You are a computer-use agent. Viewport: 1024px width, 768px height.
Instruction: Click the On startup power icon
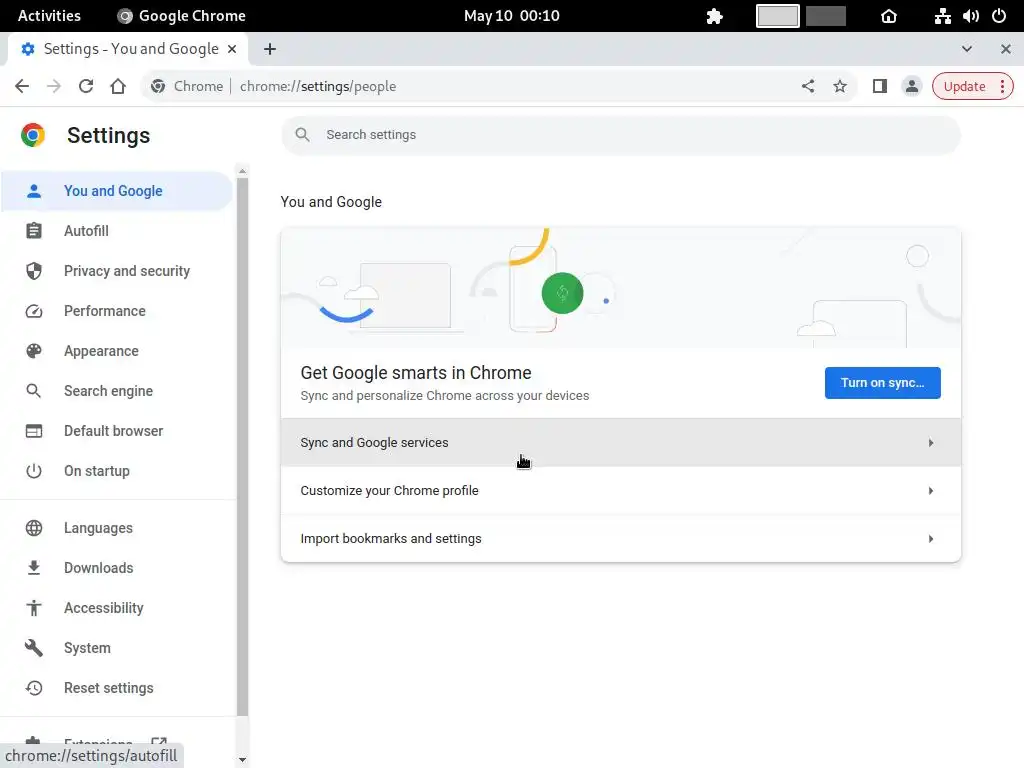click(34, 471)
